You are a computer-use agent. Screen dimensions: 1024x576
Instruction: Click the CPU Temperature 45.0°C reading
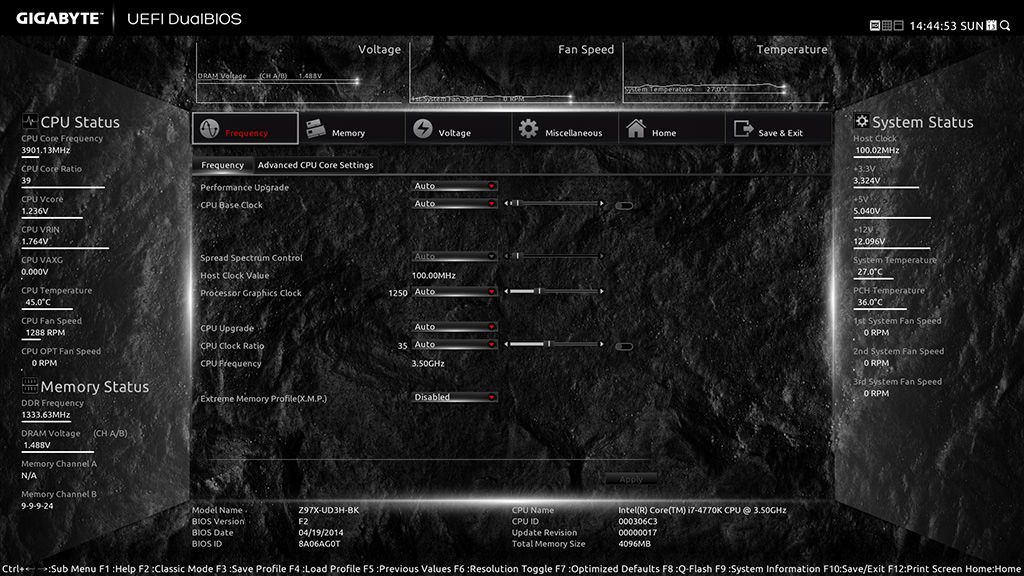[x=38, y=302]
